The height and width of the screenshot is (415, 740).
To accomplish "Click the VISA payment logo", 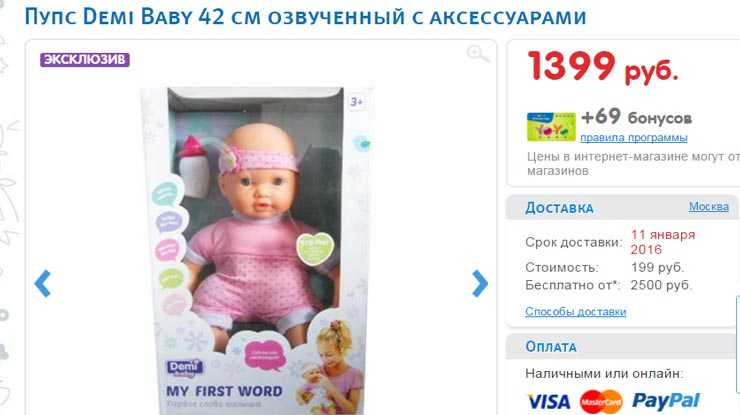I will coord(548,402).
